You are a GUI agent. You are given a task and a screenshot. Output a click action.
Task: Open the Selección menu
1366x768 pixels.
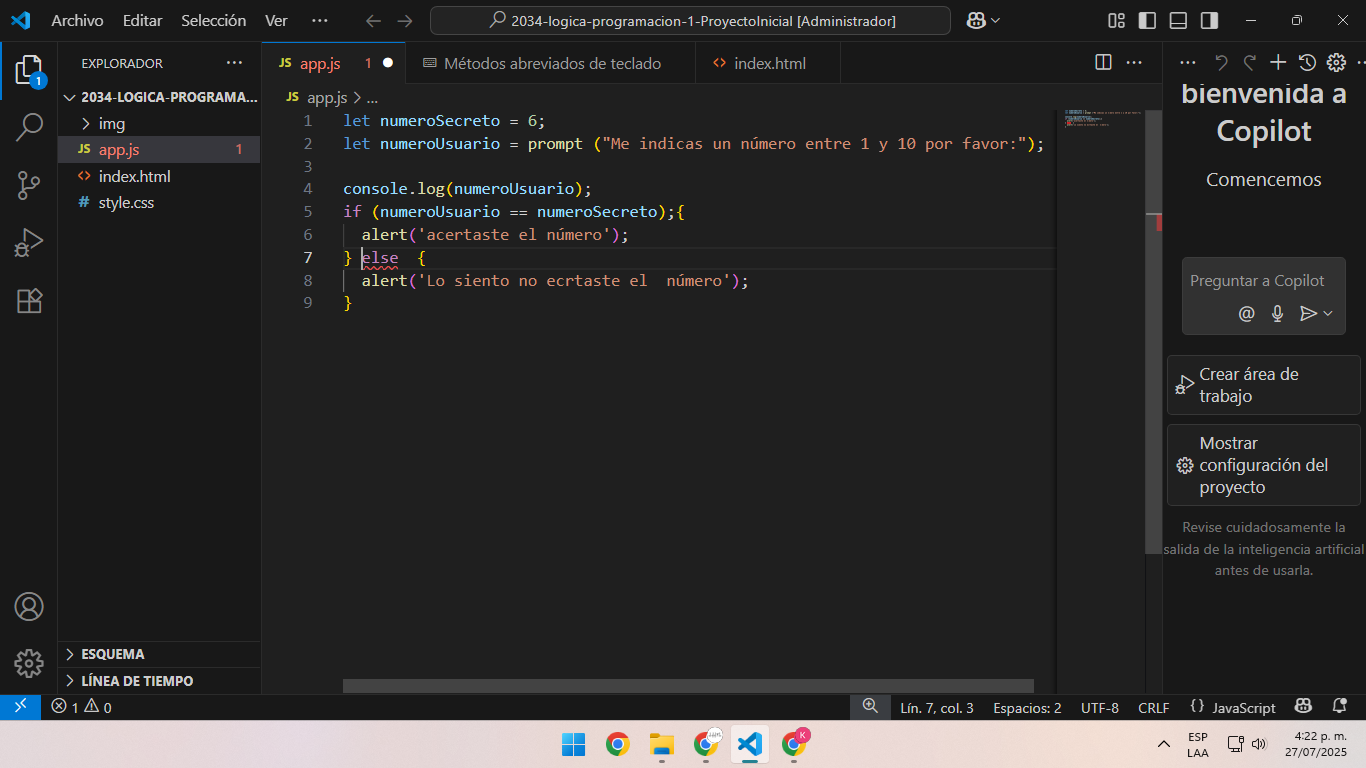pyautogui.click(x=213, y=20)
